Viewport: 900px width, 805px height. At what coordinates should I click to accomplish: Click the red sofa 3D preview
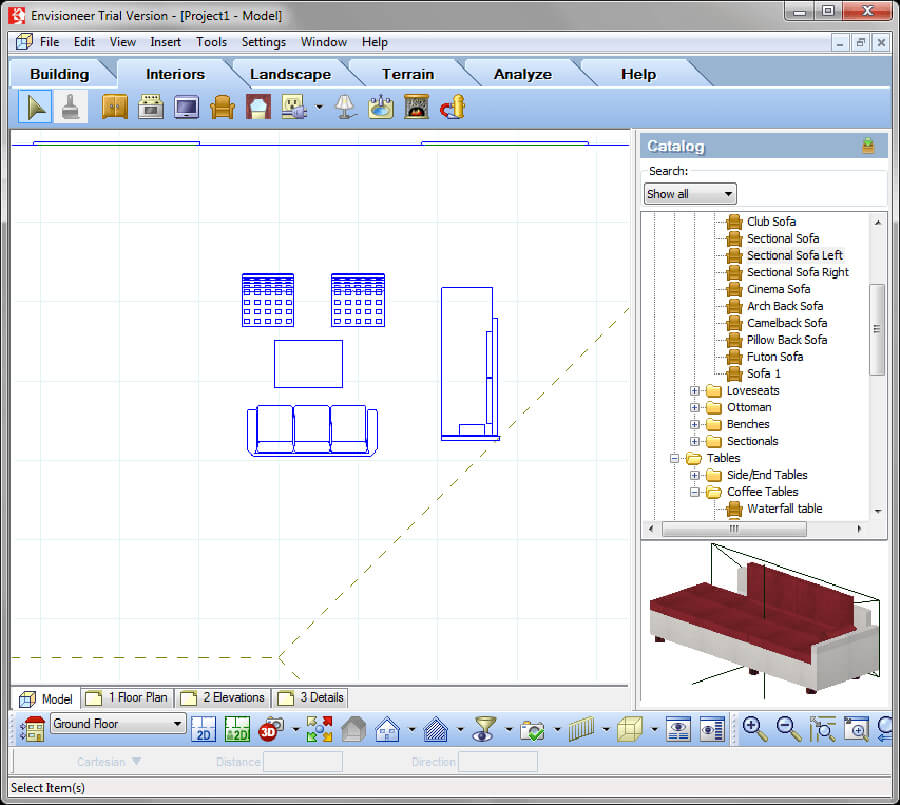(764, 625)
